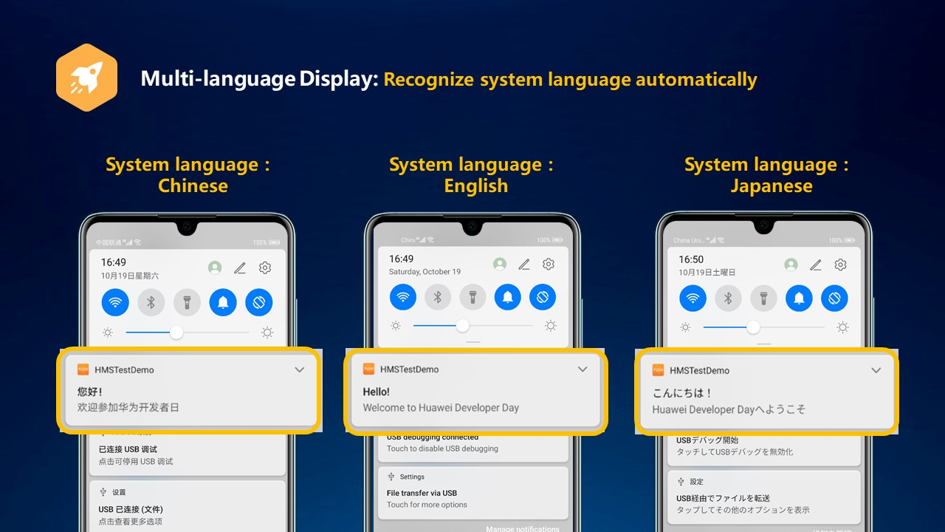Toggle Wi-Fi on the Chinese-language phone
Image resolution: width=945 pixels, height=532 pixels.
115,302
